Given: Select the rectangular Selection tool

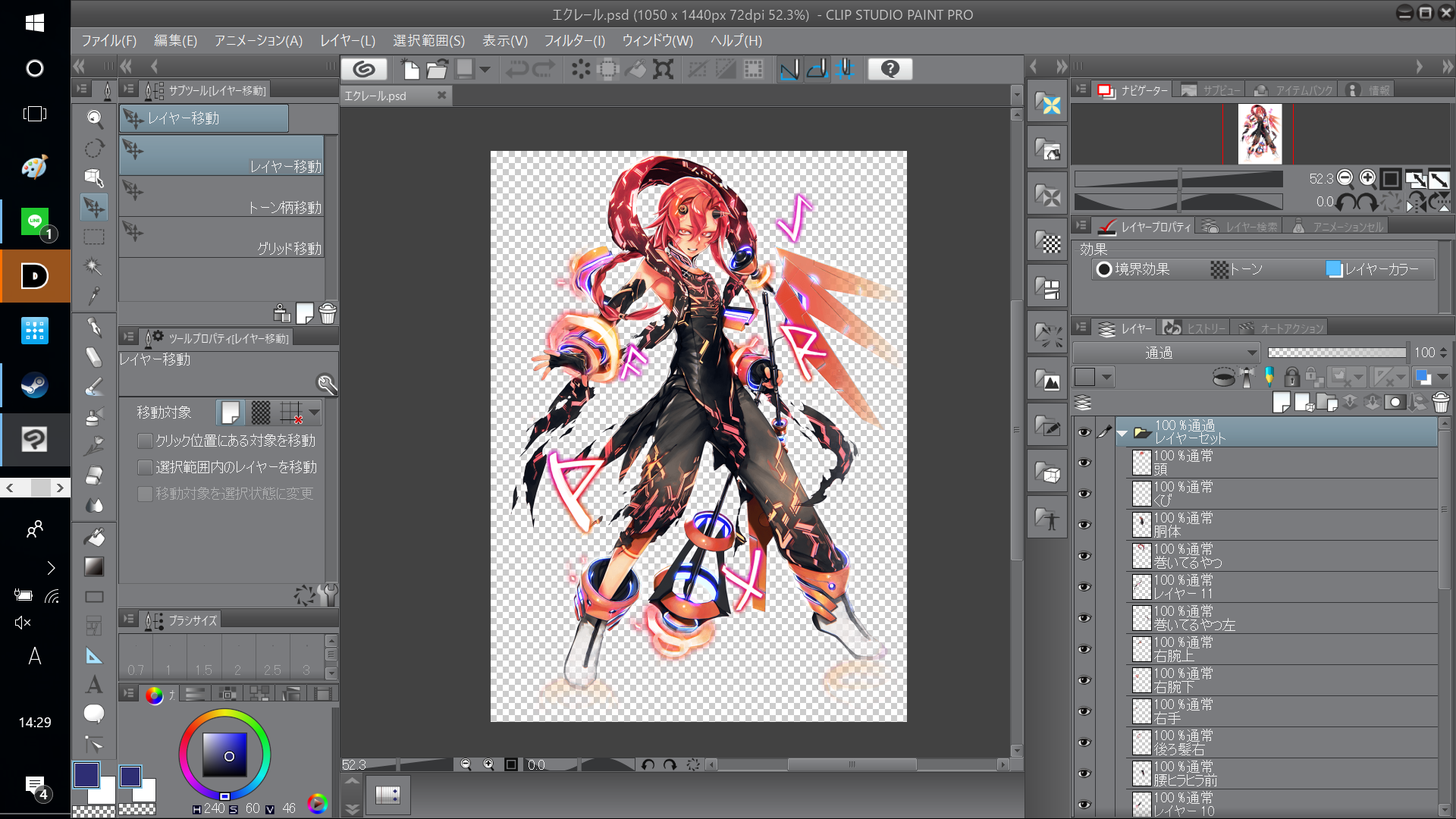Looking at the screenshot, I should click(94, 237).
